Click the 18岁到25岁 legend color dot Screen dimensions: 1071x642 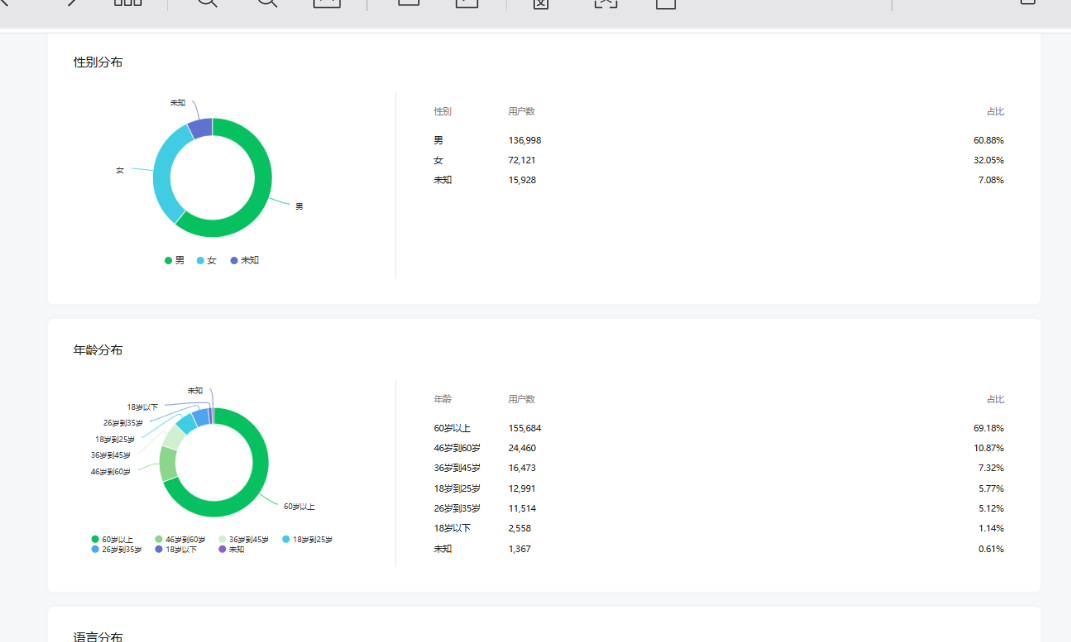(286, 540)
